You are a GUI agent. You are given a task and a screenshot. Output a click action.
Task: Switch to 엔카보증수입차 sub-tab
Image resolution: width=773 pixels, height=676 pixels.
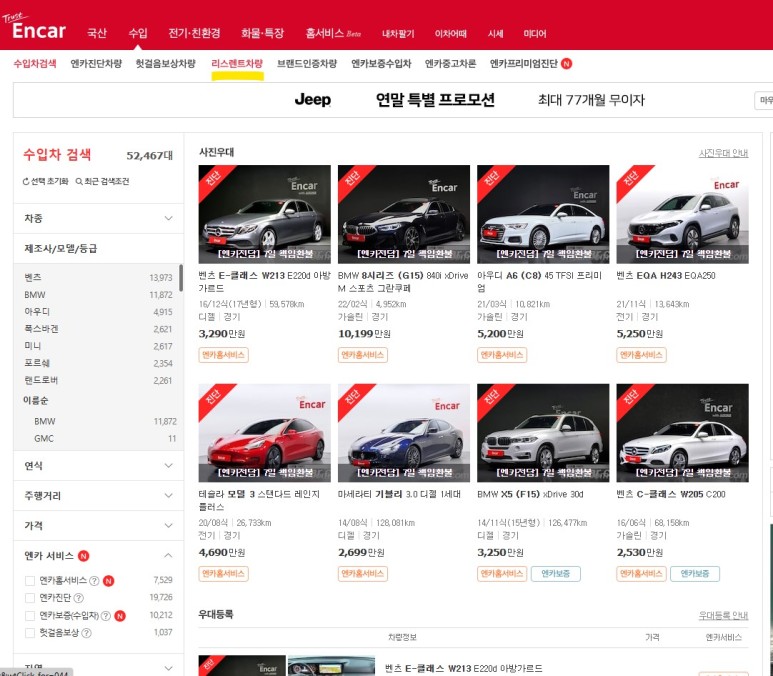tap(381, 64)
